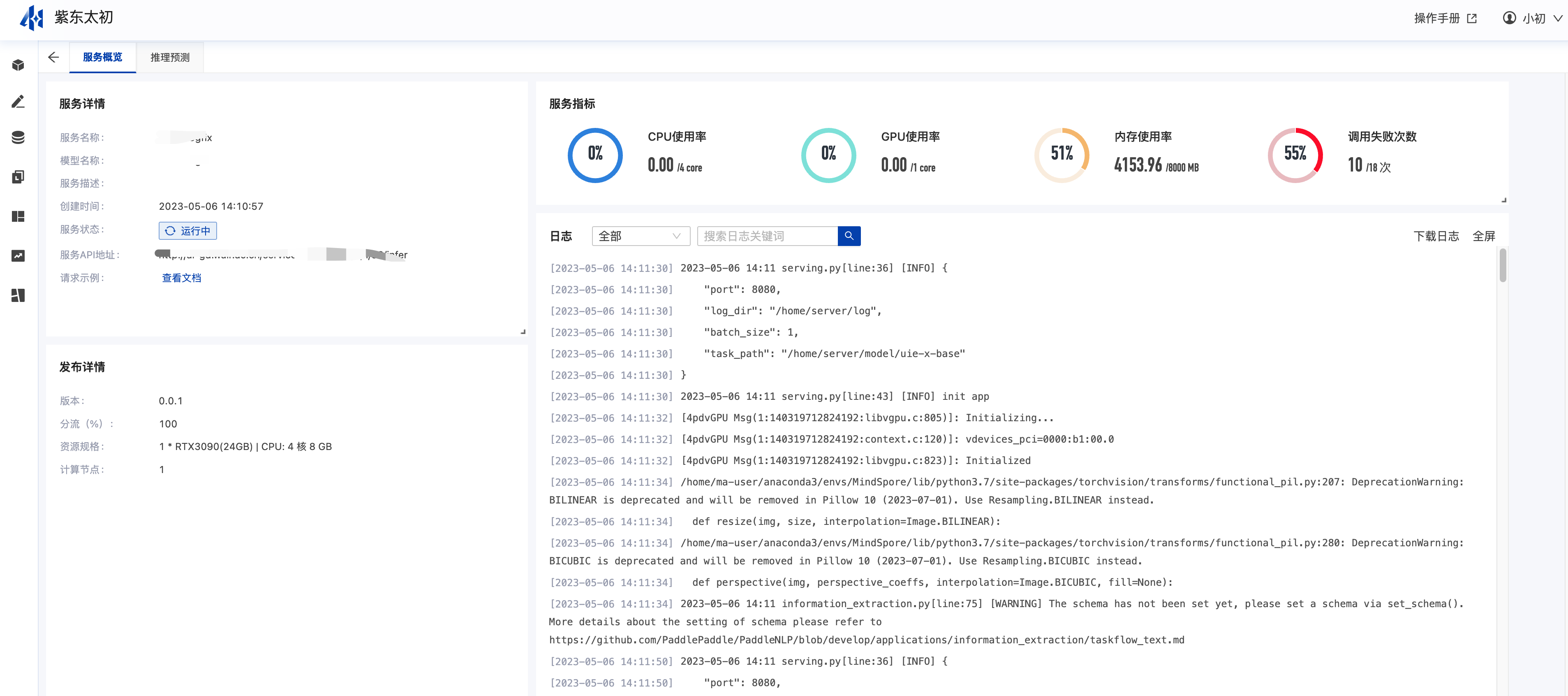Click log line "log_dir": "/home/server/log"
Image resolution: width=1568 pixels, height=696 pixels.
[x=715, y=311]
